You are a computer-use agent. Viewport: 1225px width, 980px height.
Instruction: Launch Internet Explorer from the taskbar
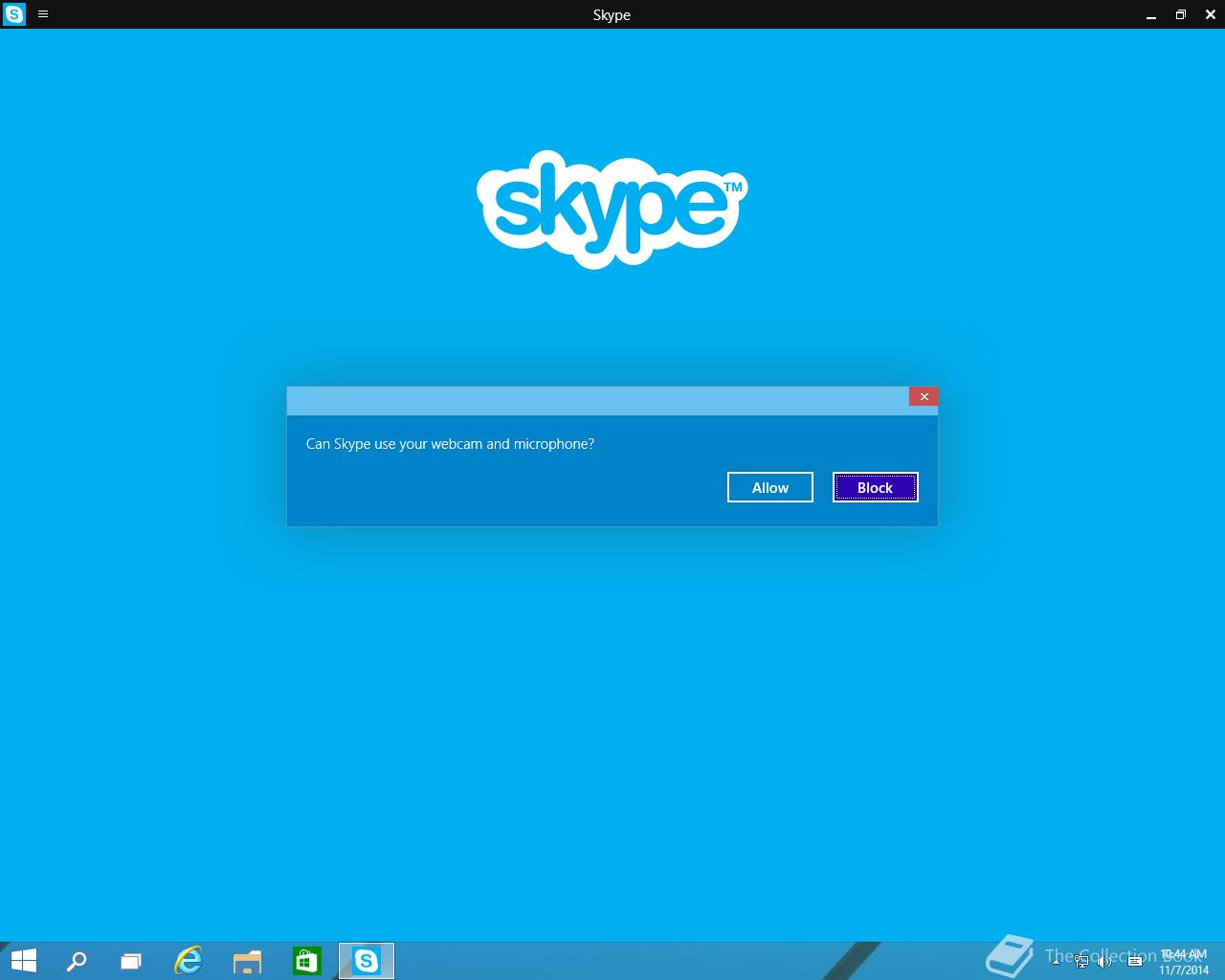point(189,961)
